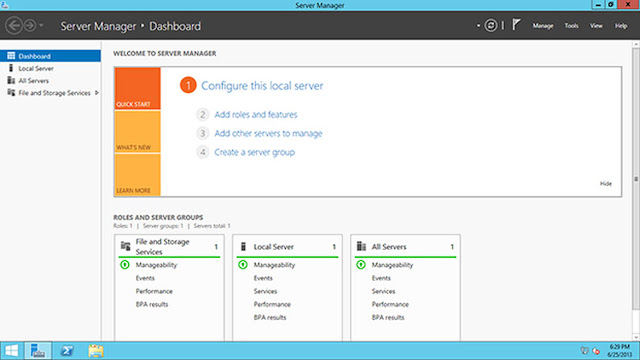
Task: Switch to the What's New tile
Action: click(138, 132)
